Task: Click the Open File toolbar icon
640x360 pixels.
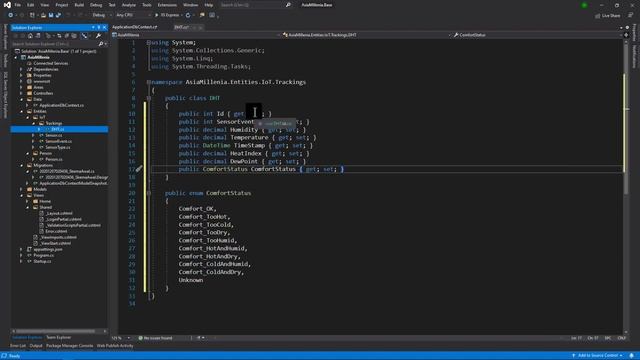Action: pyautogui.click(x=43, y=15)
